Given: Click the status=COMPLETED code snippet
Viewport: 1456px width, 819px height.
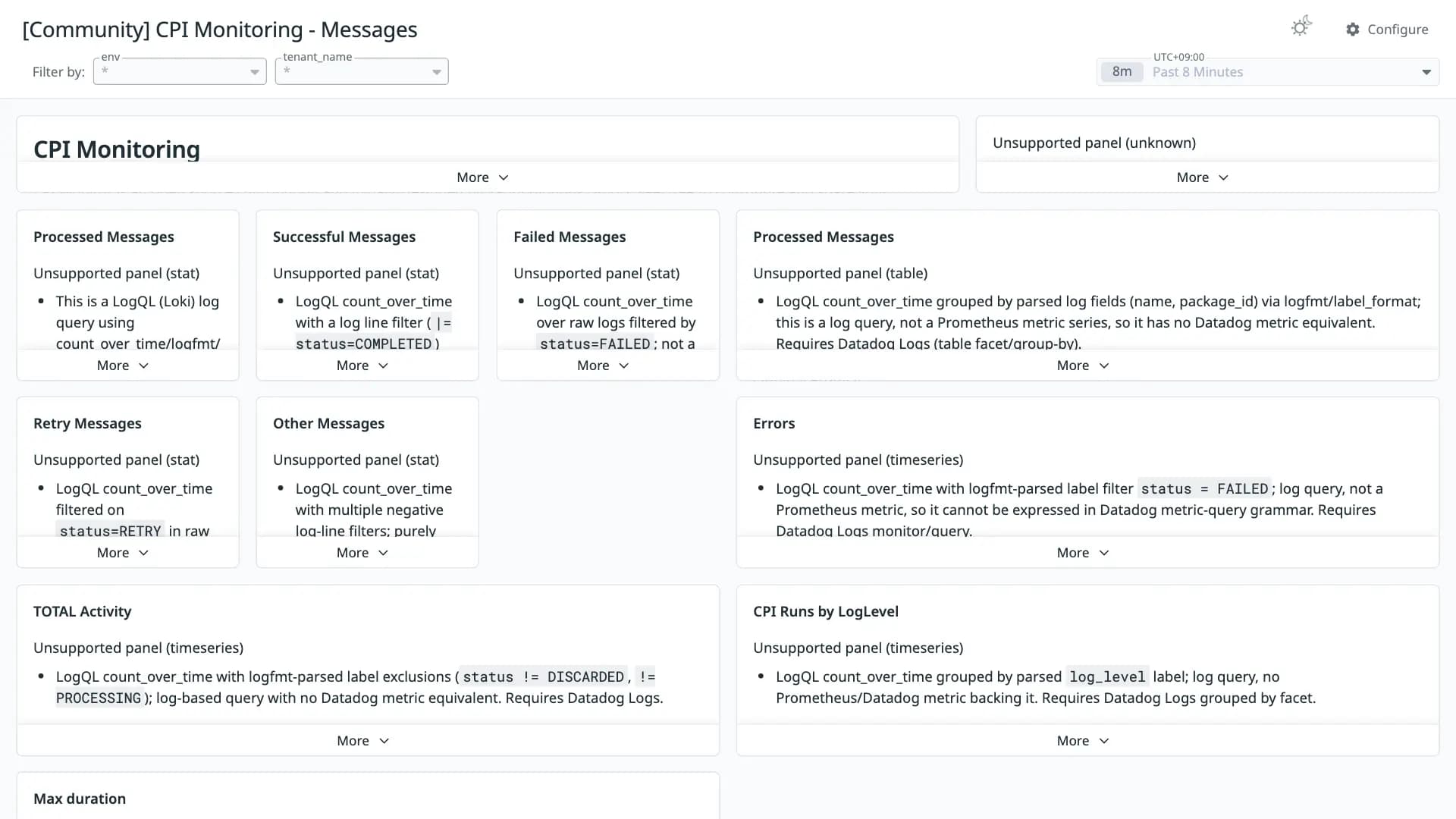Looking at the screenshot, I should [x=363, y=344].
